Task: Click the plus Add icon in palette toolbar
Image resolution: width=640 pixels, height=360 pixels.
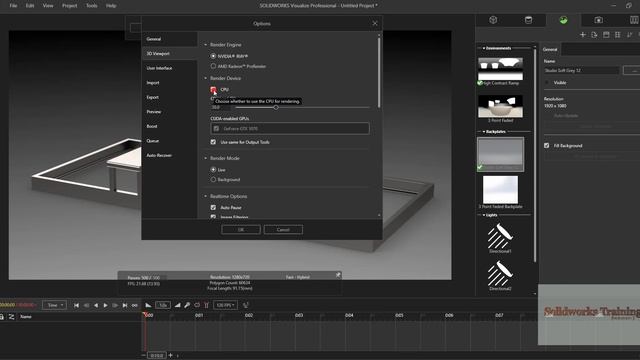Action: point(583,35)
